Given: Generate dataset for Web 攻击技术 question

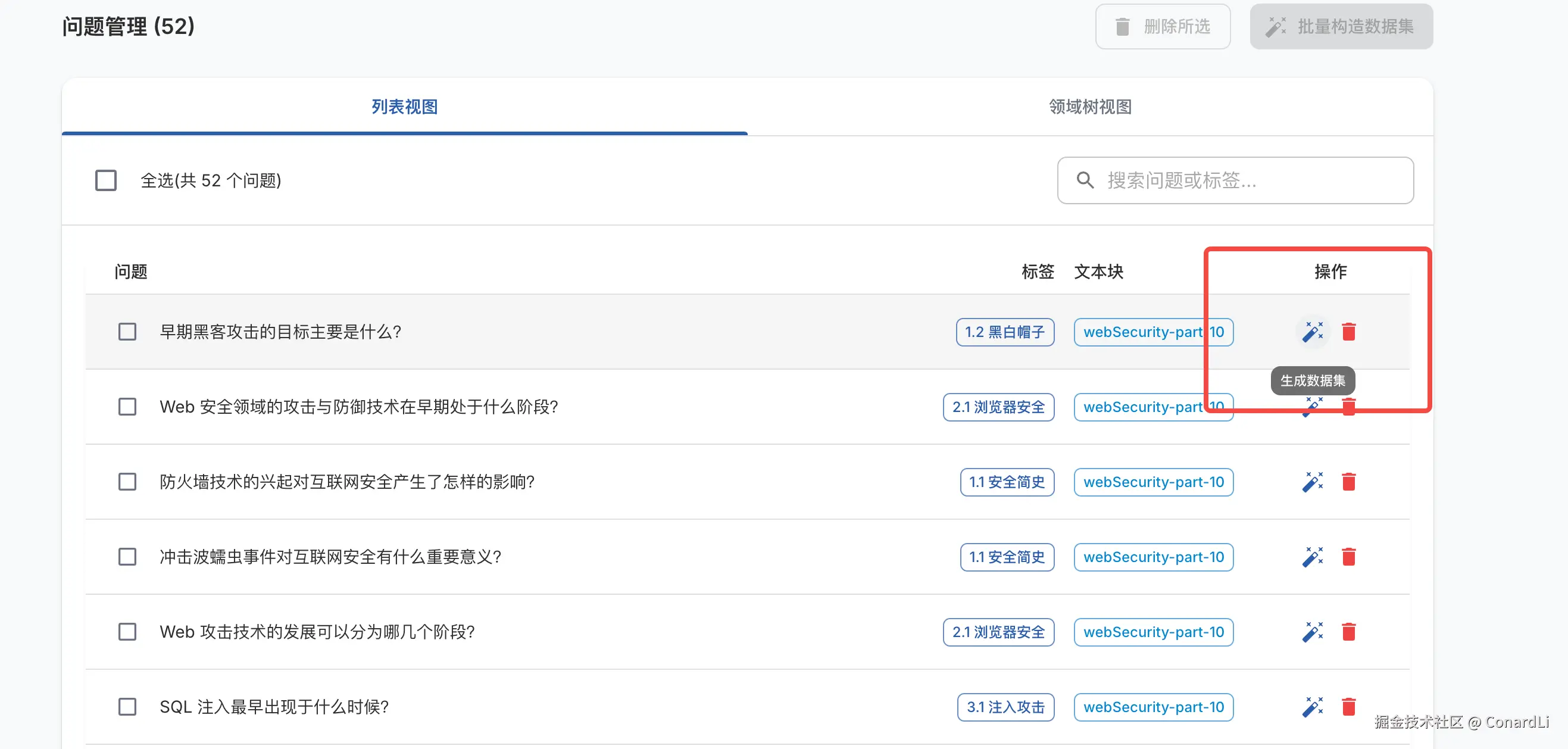Looking at the screenshot, I should (x=1313, y=632).
